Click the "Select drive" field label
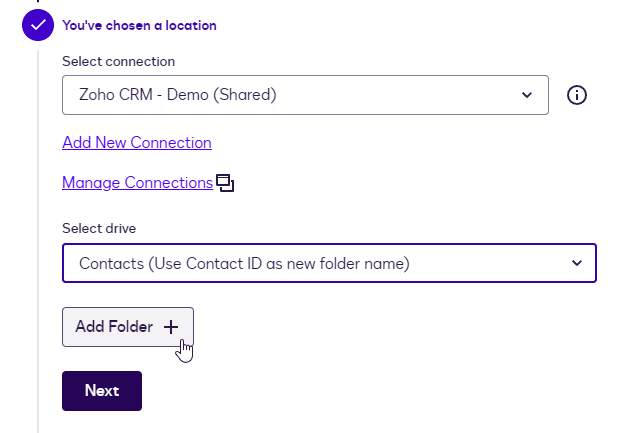The image size is (623, 433). click(x=99, y=229)
